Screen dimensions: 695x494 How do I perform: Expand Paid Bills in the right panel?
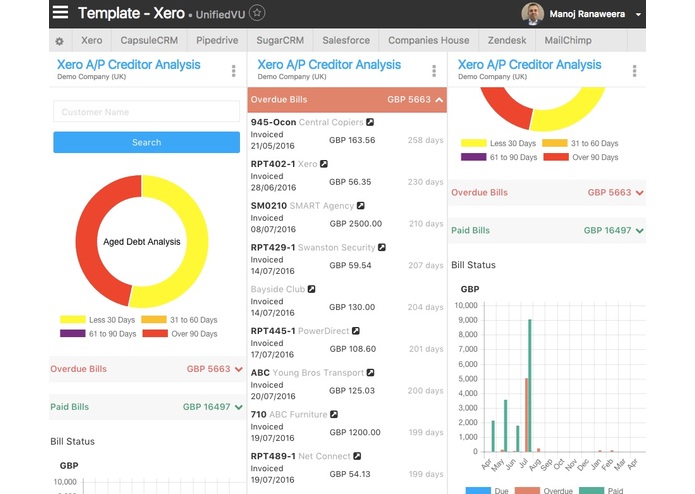pyautogui.click(x=547, y=230)
